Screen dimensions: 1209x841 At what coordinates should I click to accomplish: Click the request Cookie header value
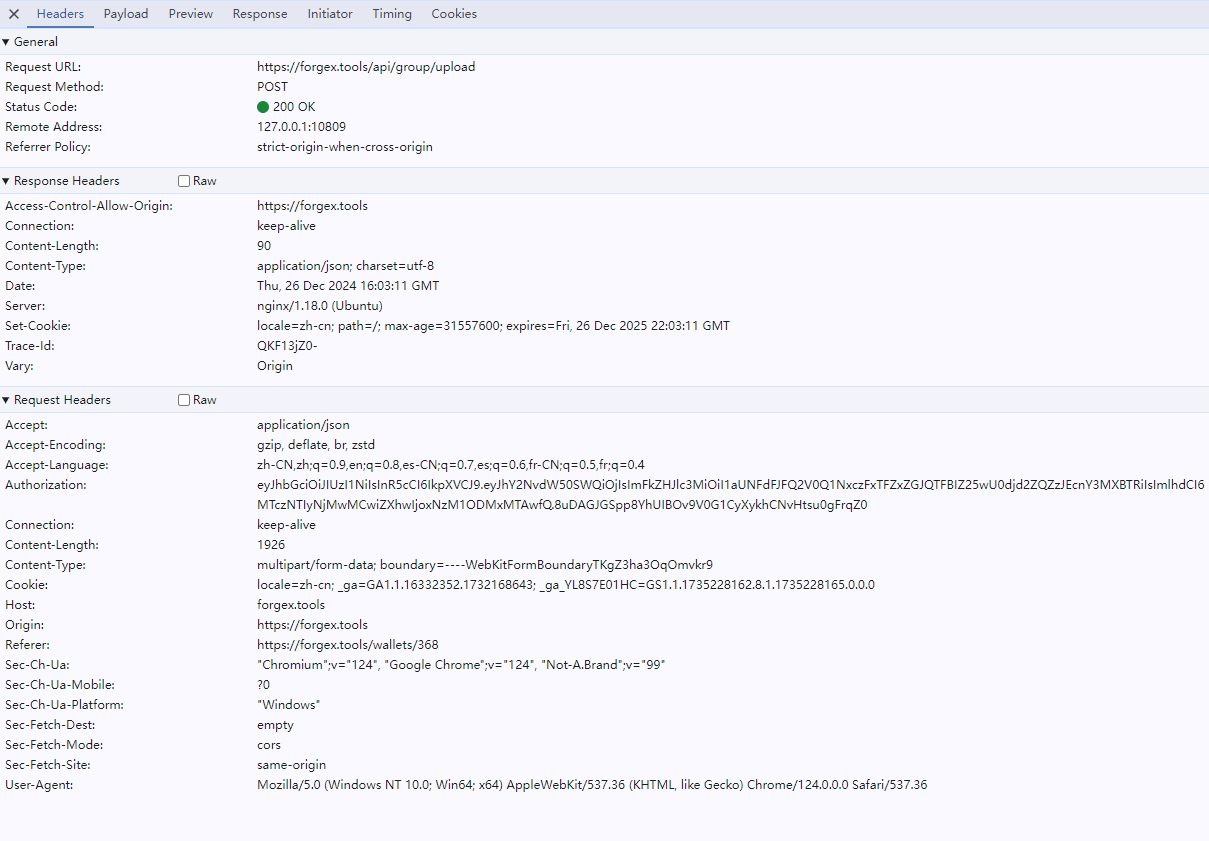[566, 585]
